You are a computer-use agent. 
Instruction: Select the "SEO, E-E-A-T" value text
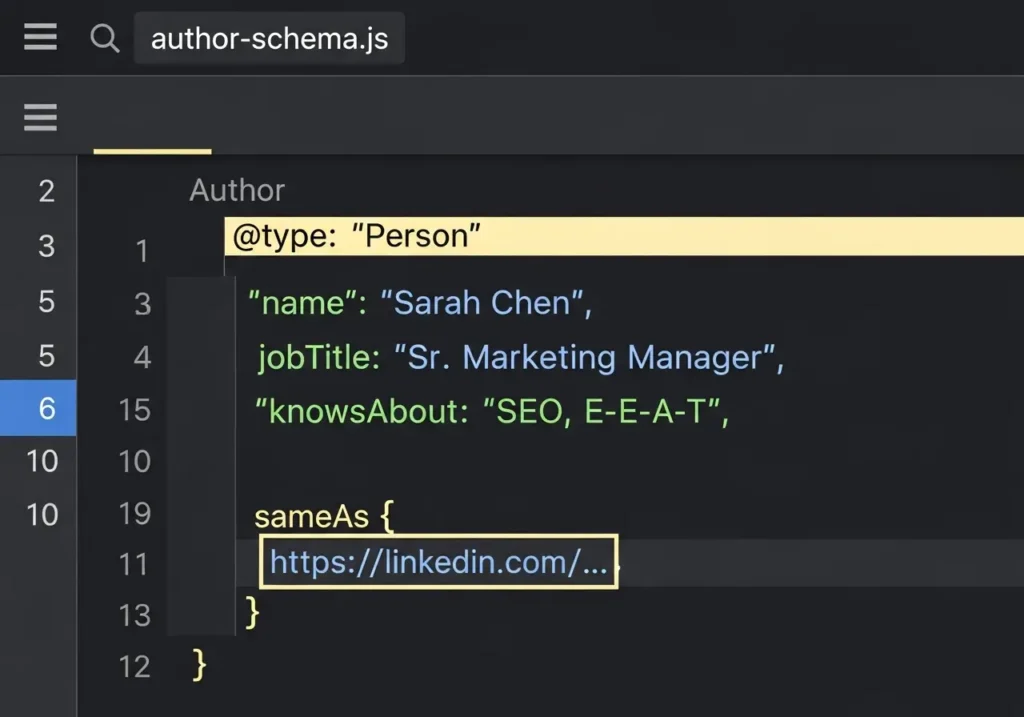[607, 410]
